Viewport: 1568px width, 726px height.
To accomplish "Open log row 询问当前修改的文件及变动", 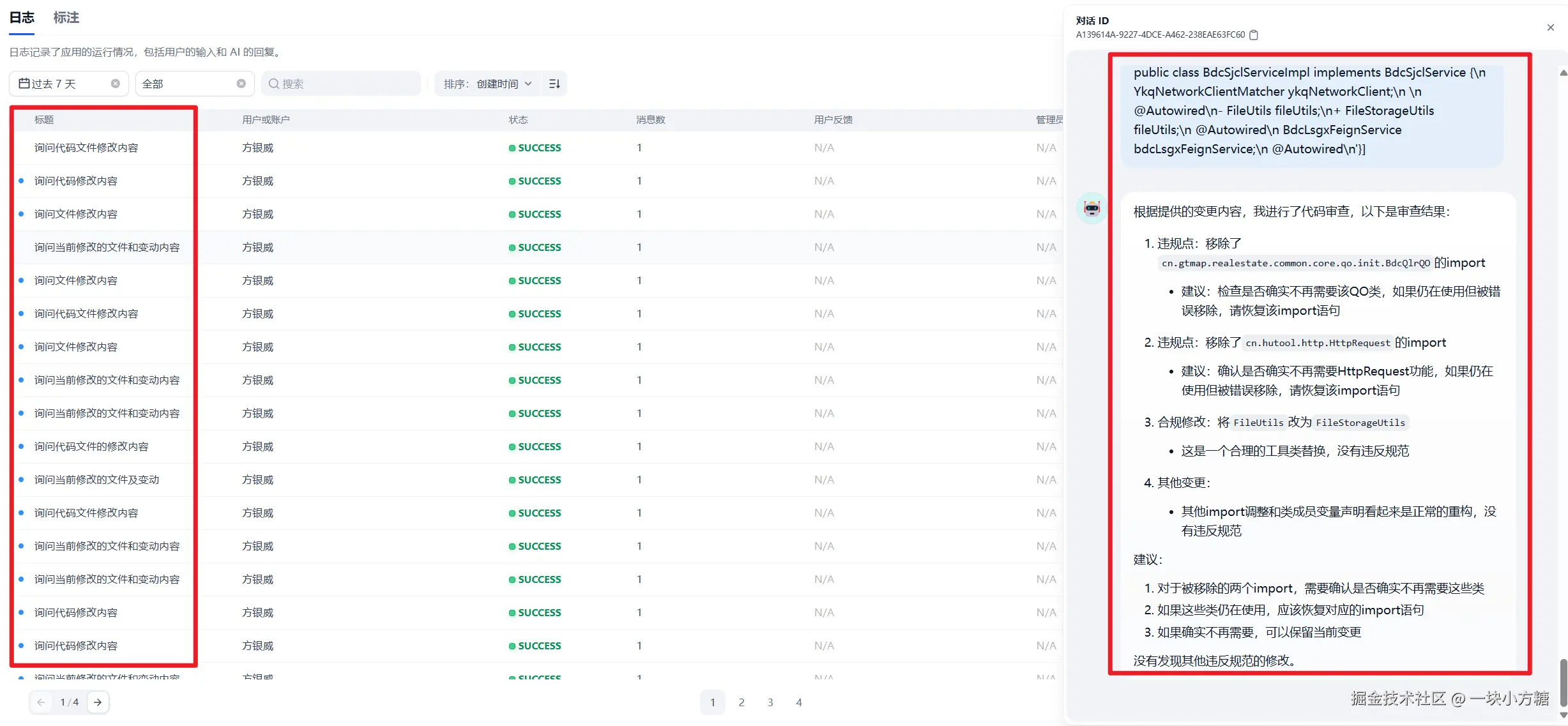I will 97,480.
